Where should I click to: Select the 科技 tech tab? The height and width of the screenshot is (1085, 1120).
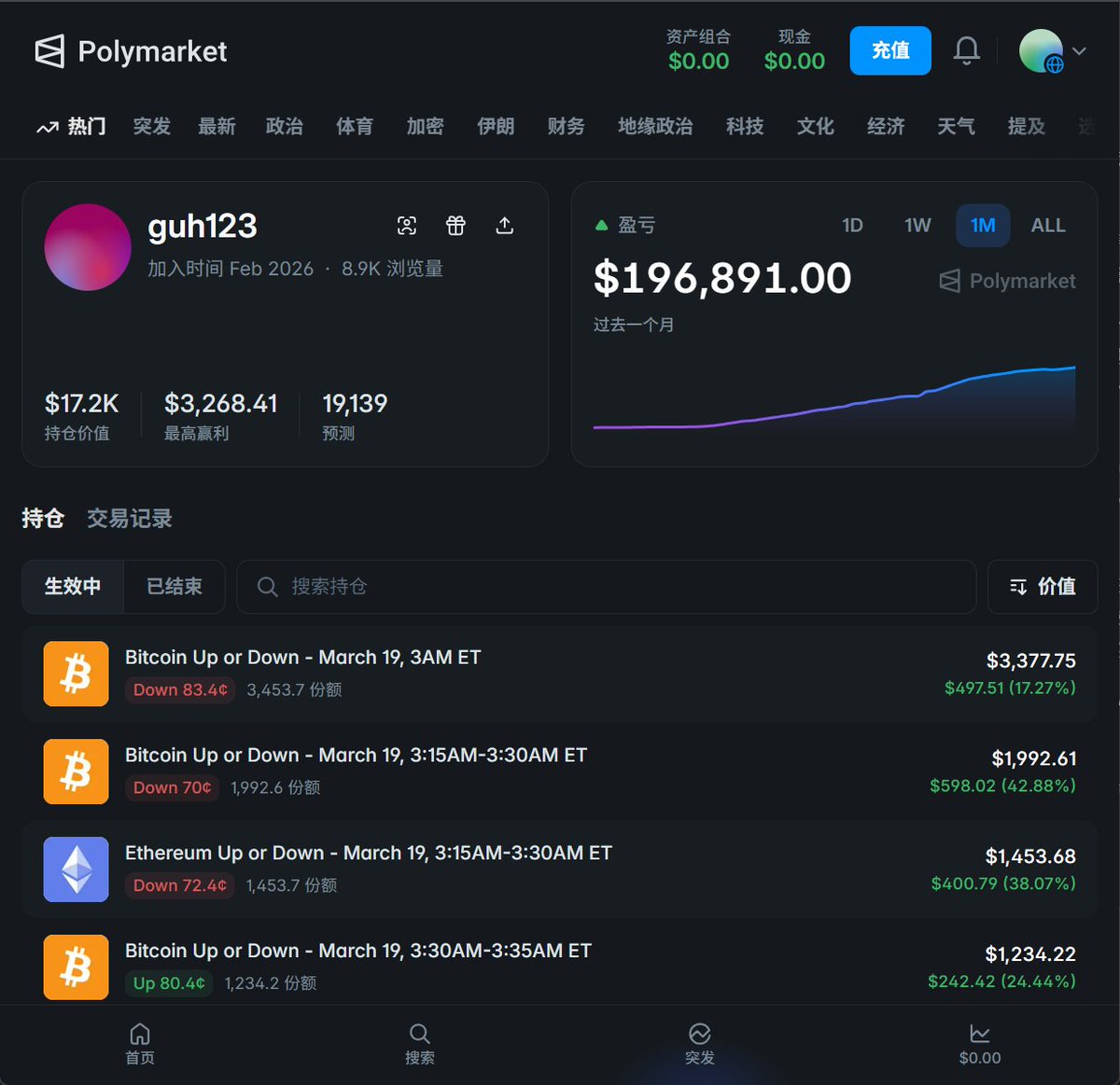click(x=745, y=126)
